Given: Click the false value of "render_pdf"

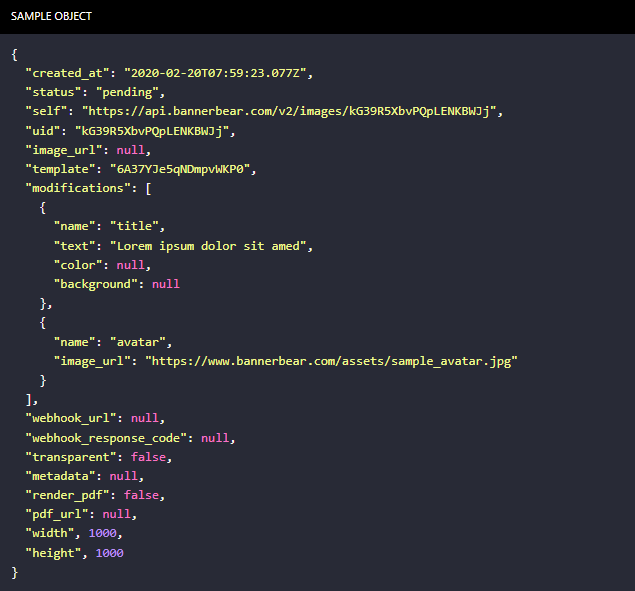Looking at the screenshot, I should [x=141, y=495].
